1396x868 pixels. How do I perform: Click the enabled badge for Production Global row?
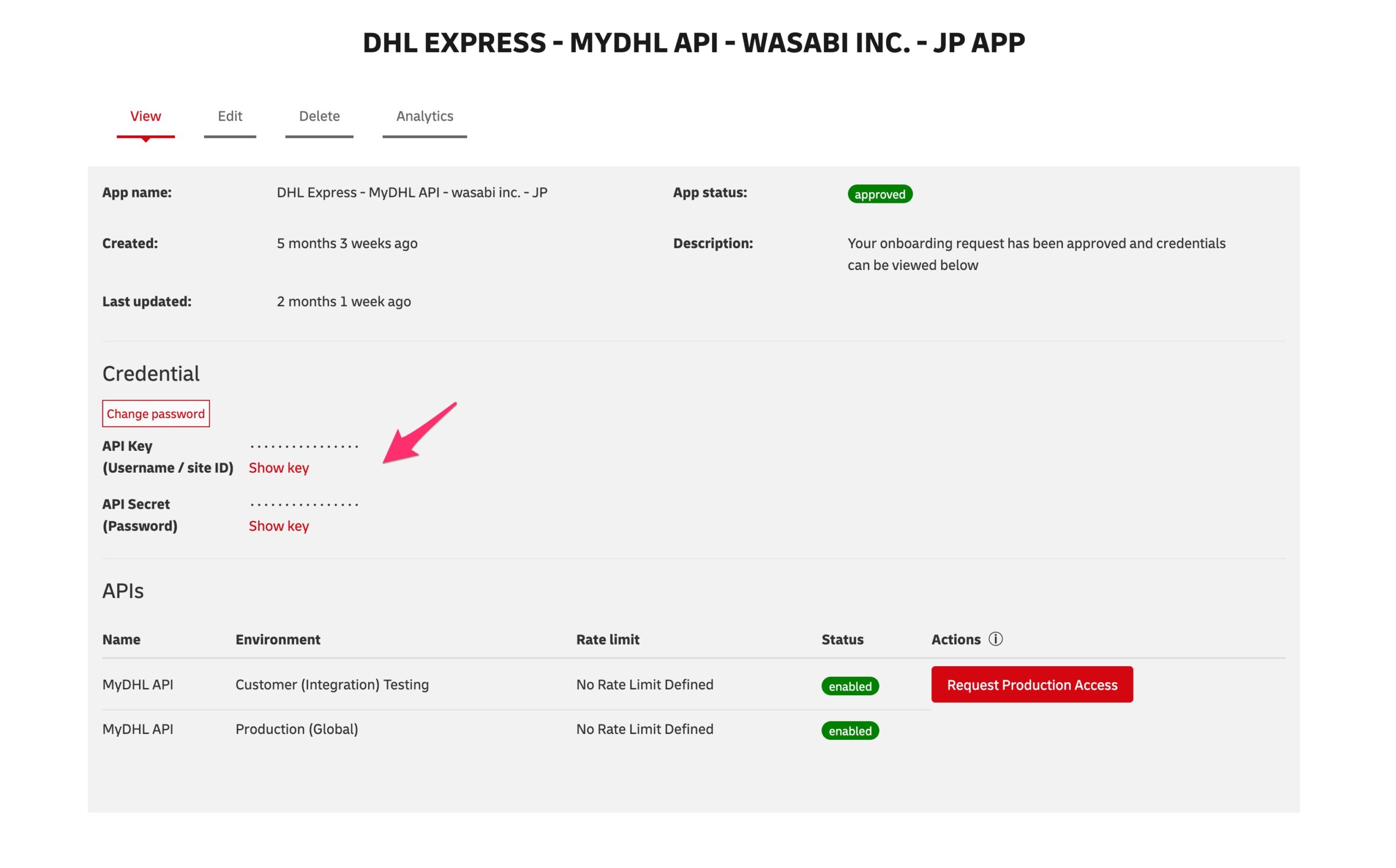coord(850,730)
